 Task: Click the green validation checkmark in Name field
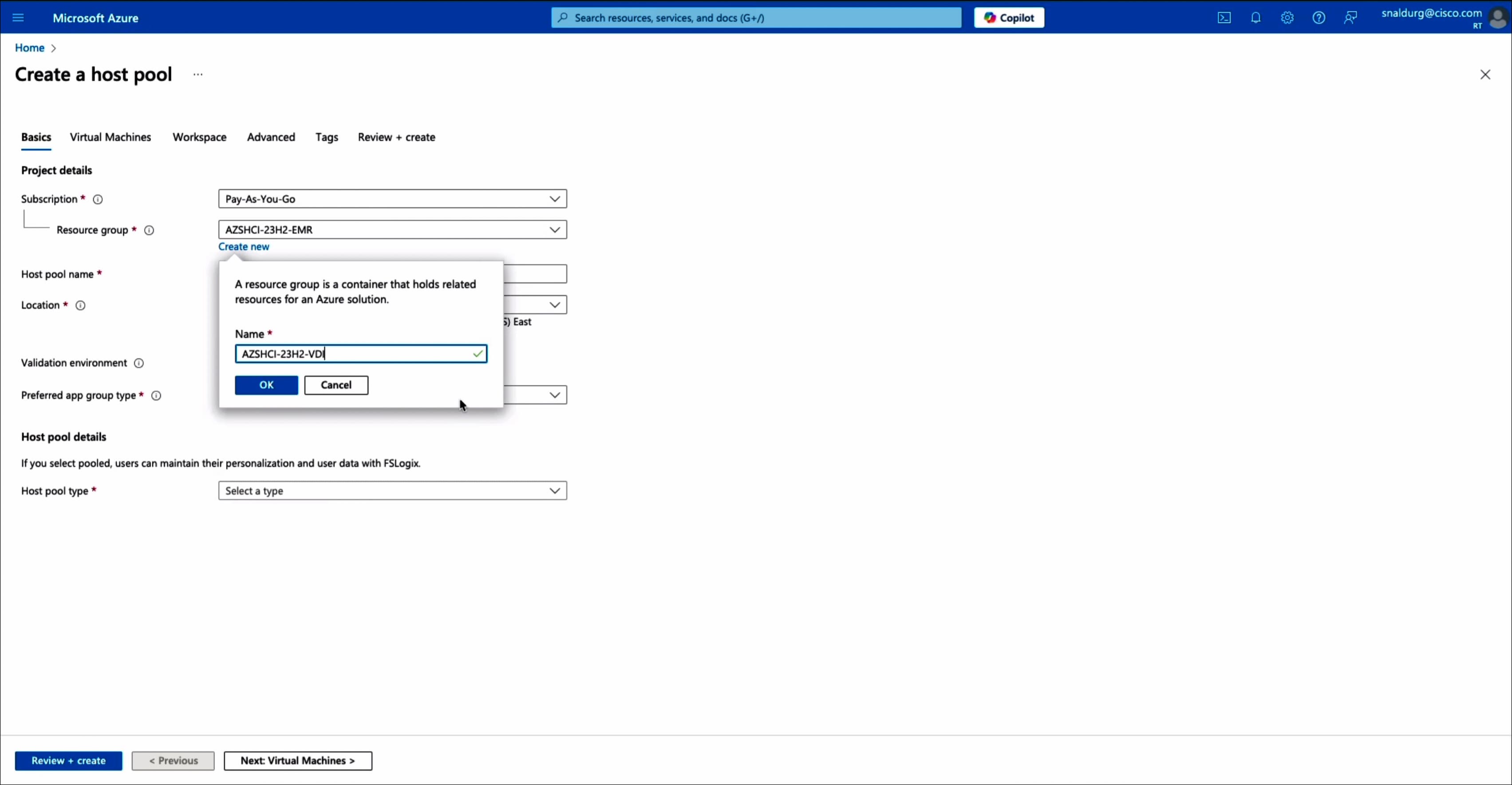[478, 354]
